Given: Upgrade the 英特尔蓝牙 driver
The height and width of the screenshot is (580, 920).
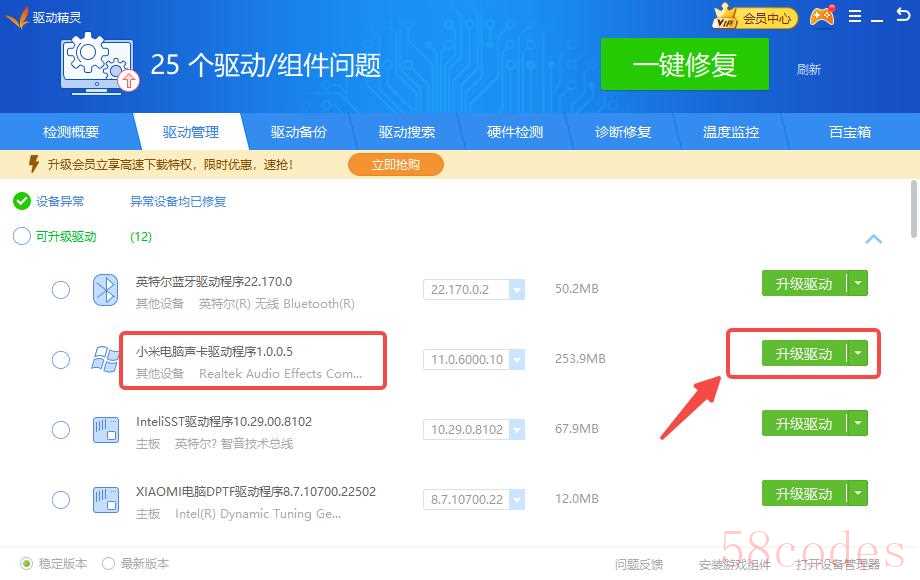Looking at the screenshot, I should (804, 283).
